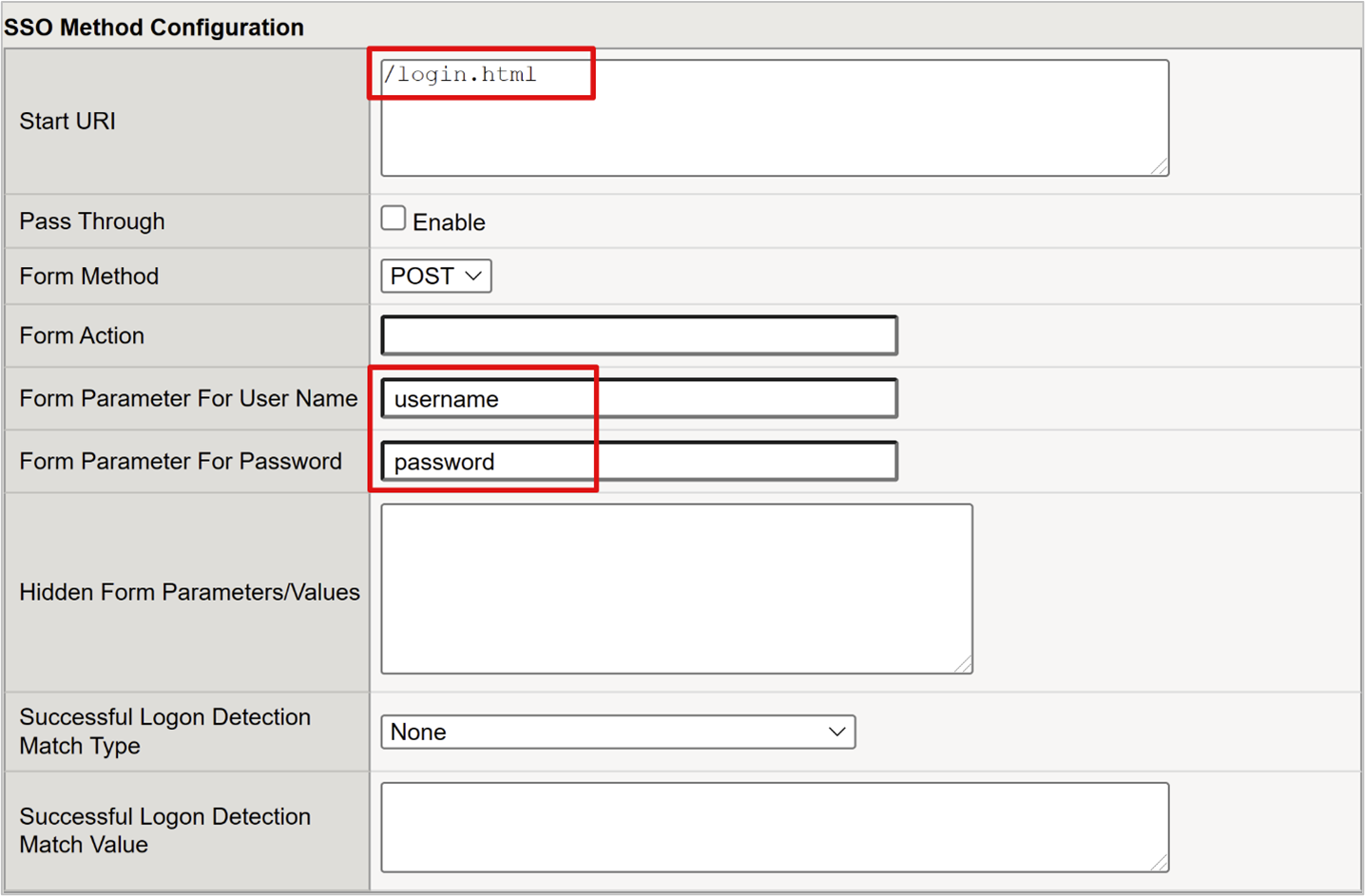Click the Form Parameter For User Name label
Image resolution: width=1365 pixels, height=896 pixels.
click(x=187, y=398)
